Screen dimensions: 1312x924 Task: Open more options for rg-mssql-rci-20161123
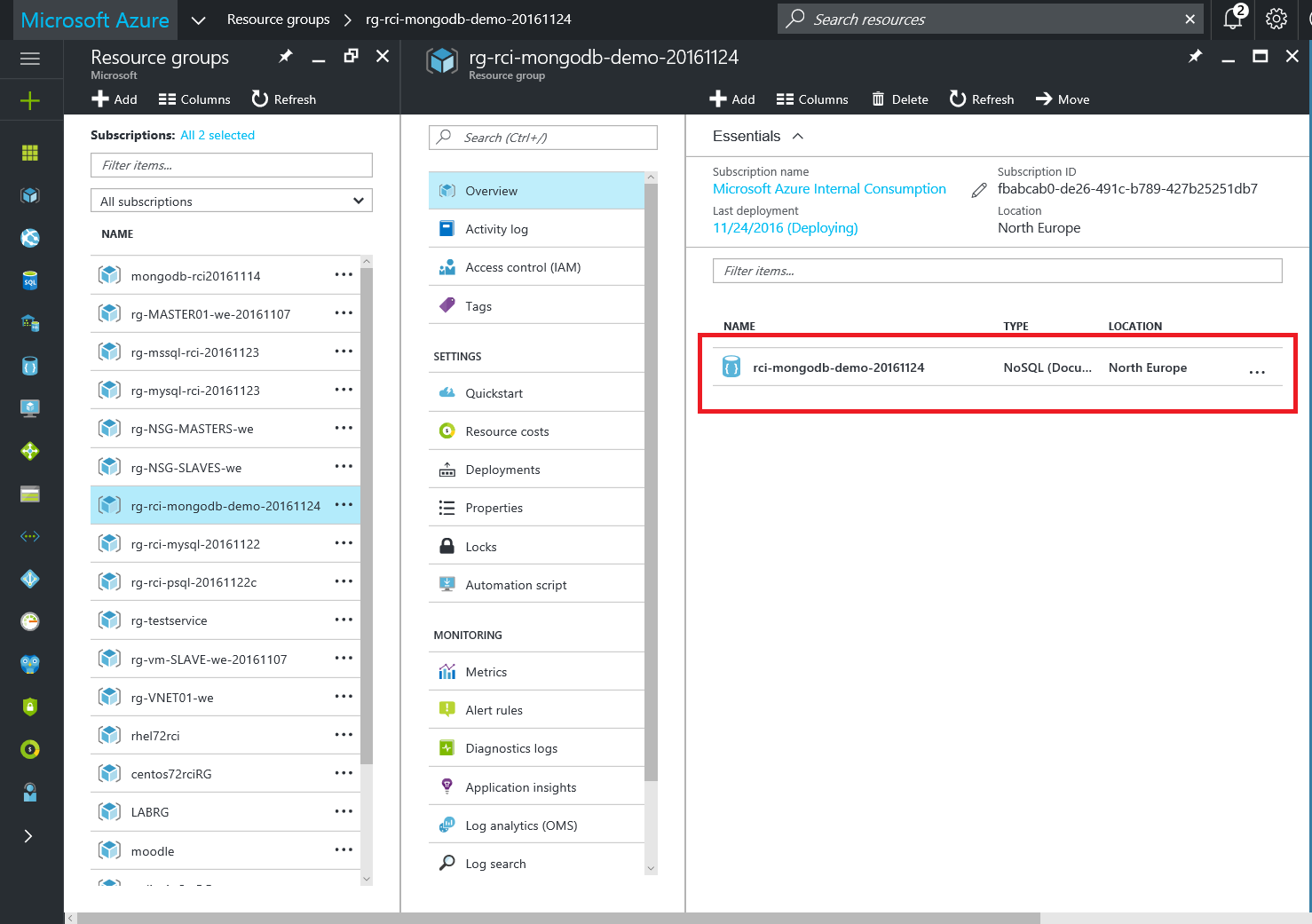pyautogui.click(x=344, y=351)
